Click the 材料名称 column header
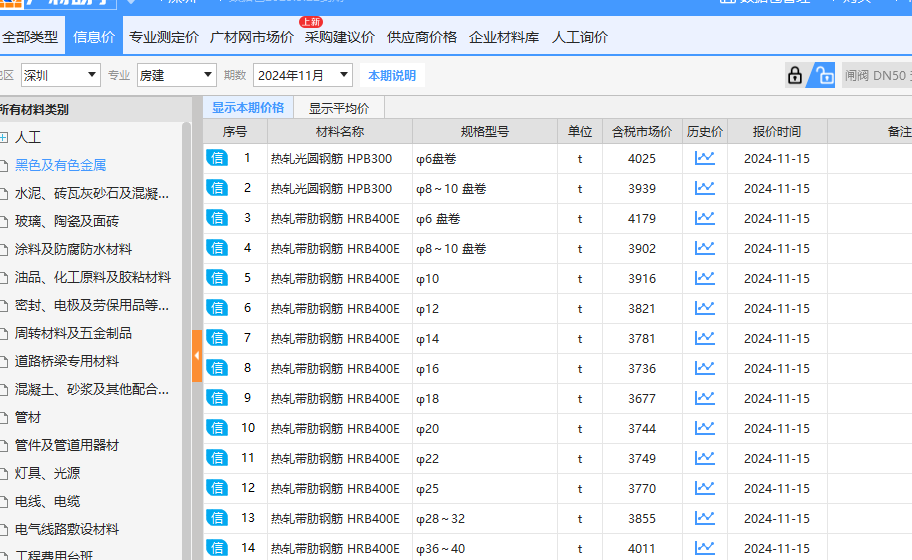Viewport: 912px width, 560px height. 340,131
